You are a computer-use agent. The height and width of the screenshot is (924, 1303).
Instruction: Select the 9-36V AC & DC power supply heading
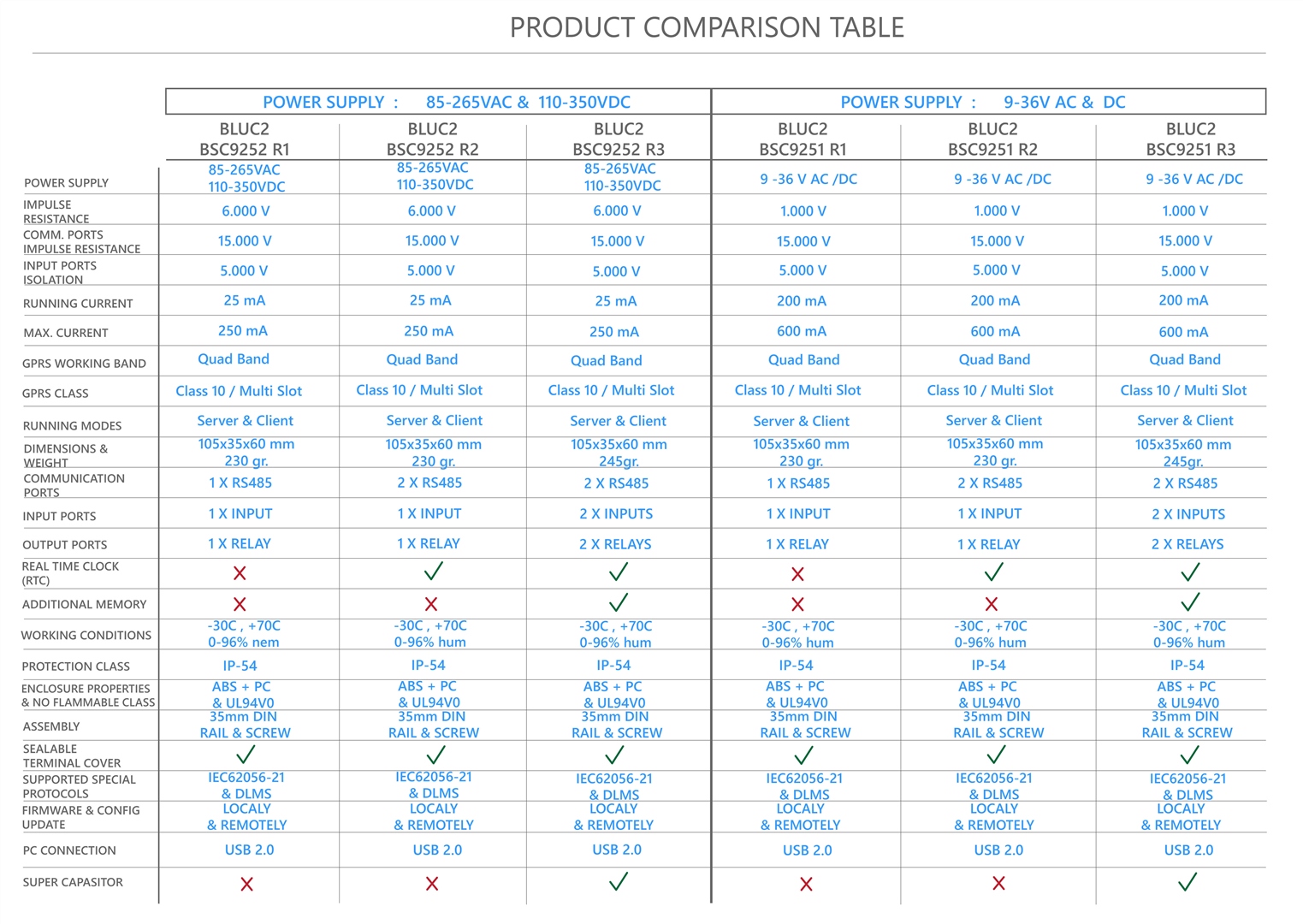pyautogui.click(x=983, y=102)
